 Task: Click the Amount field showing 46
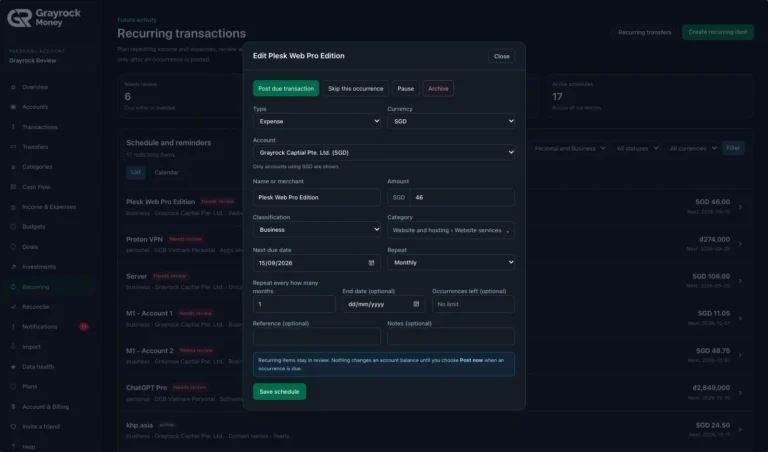[462, 197]
